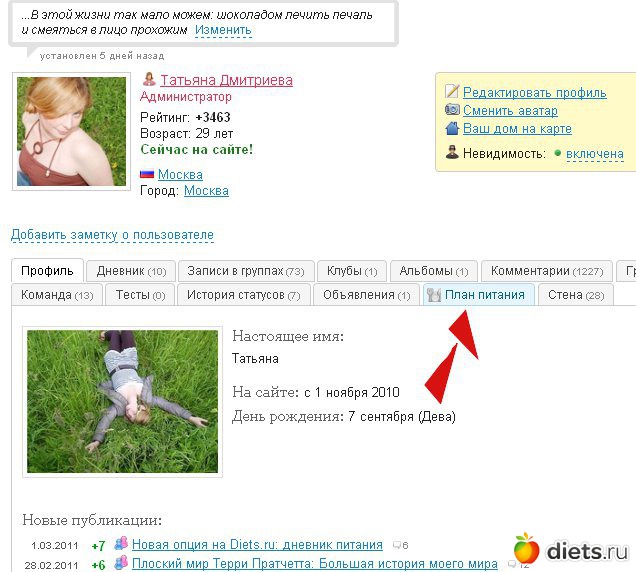The image size is (636, 572).
Task: Toggle invisibility via the включена link
Action: 595,154
